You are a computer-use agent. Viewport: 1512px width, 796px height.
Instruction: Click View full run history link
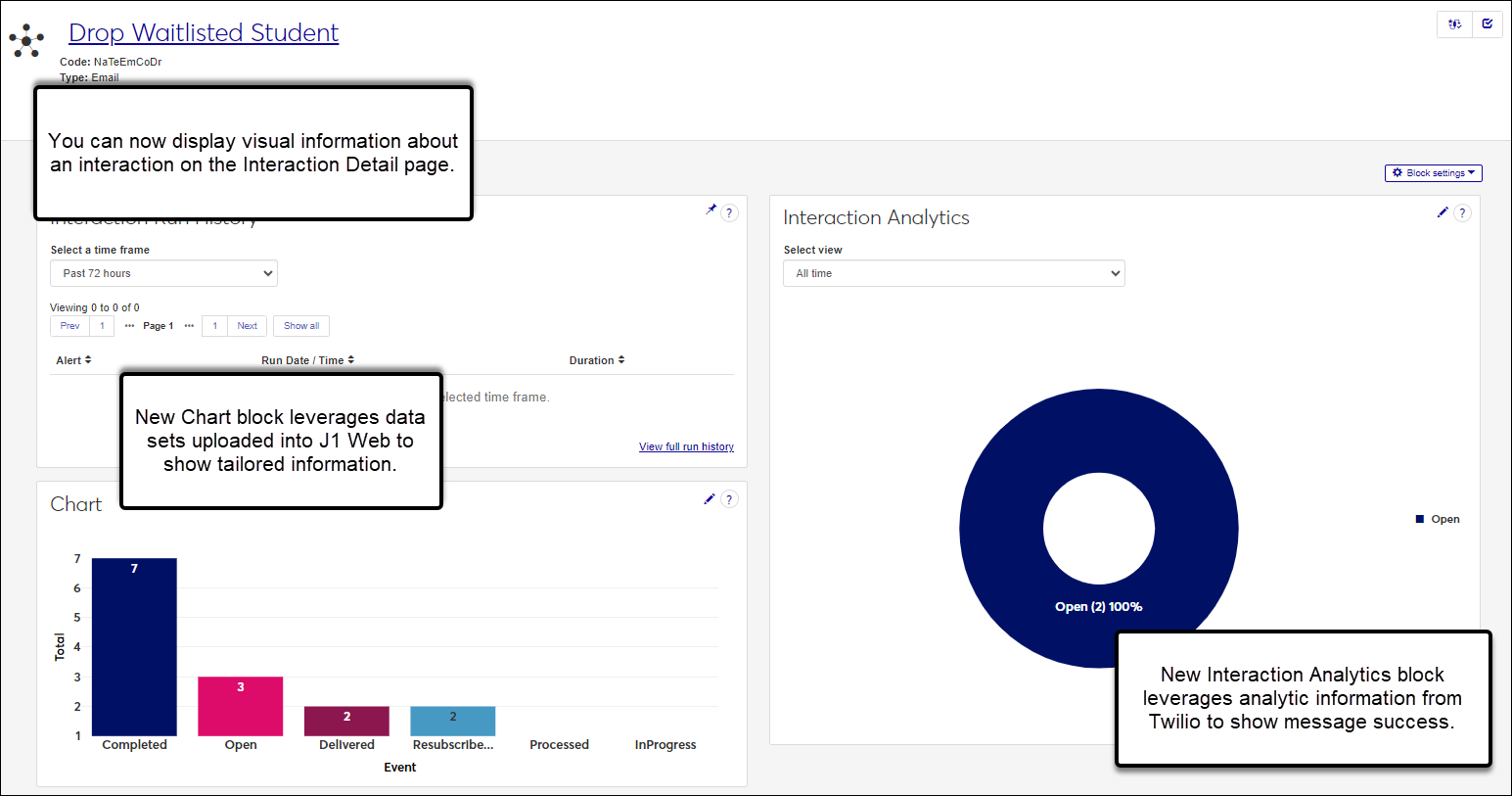point(686,446)
